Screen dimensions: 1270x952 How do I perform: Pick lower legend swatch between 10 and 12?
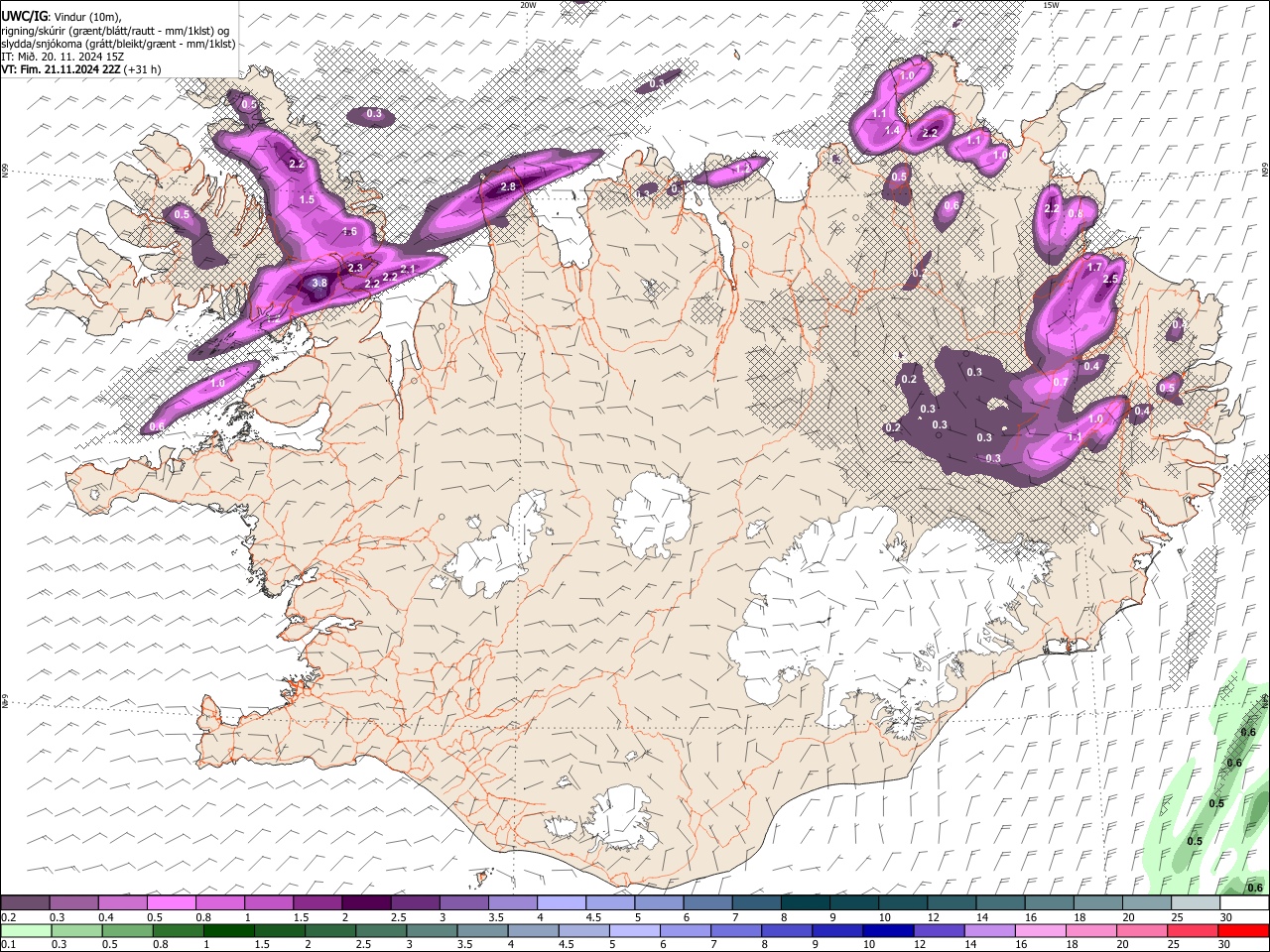click(x=889, y=930)
